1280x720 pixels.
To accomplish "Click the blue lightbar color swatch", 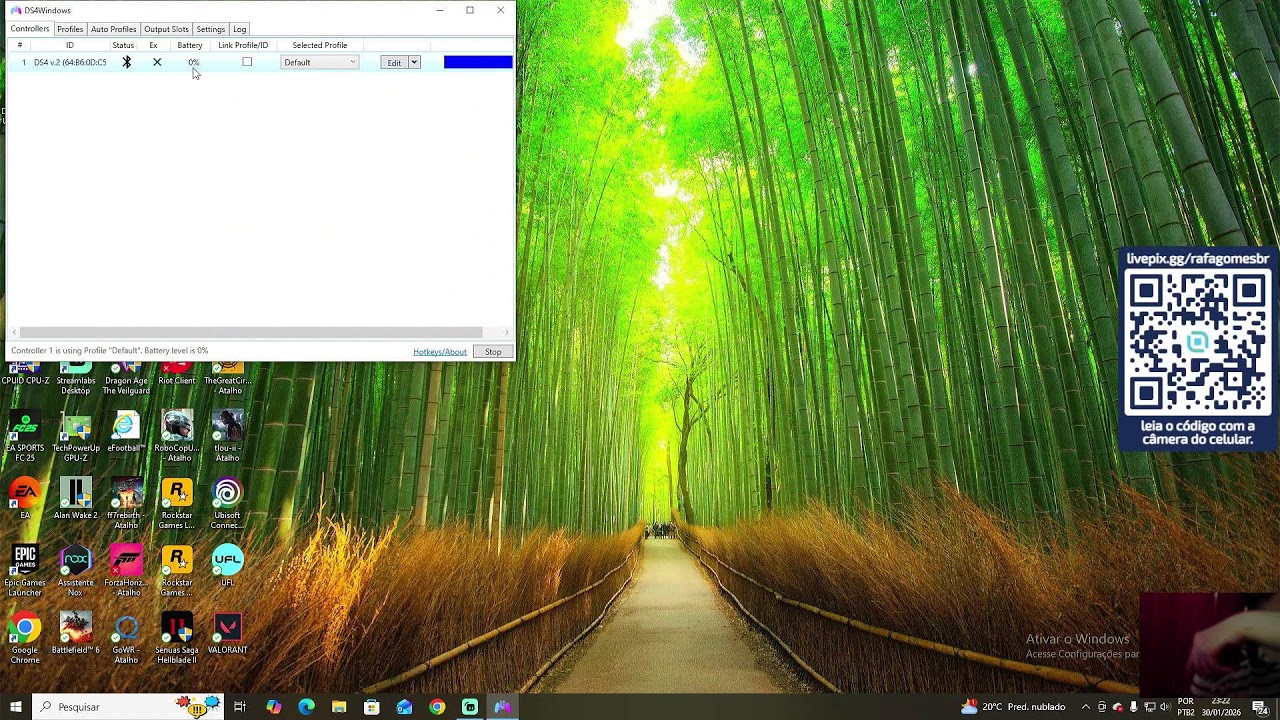I will tap(478, 62).
